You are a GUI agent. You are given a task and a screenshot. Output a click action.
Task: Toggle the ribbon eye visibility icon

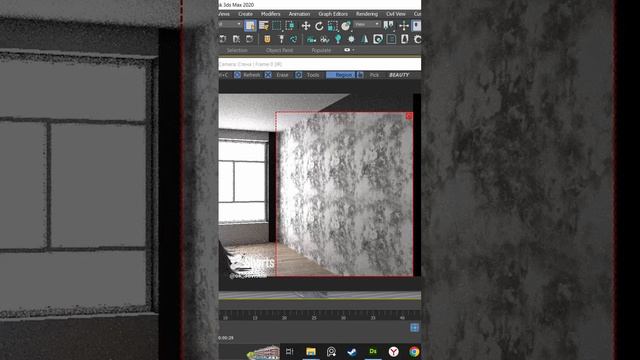(347, 50)
